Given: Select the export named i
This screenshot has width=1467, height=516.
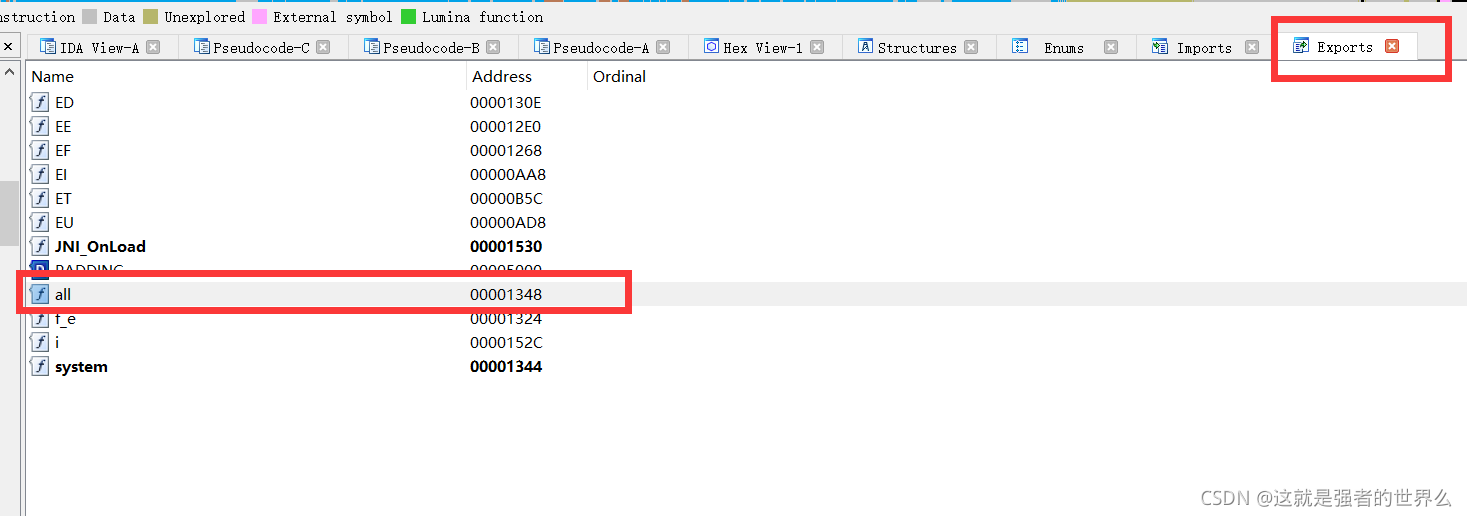Looking at the screenshot, I should (57, 342).
